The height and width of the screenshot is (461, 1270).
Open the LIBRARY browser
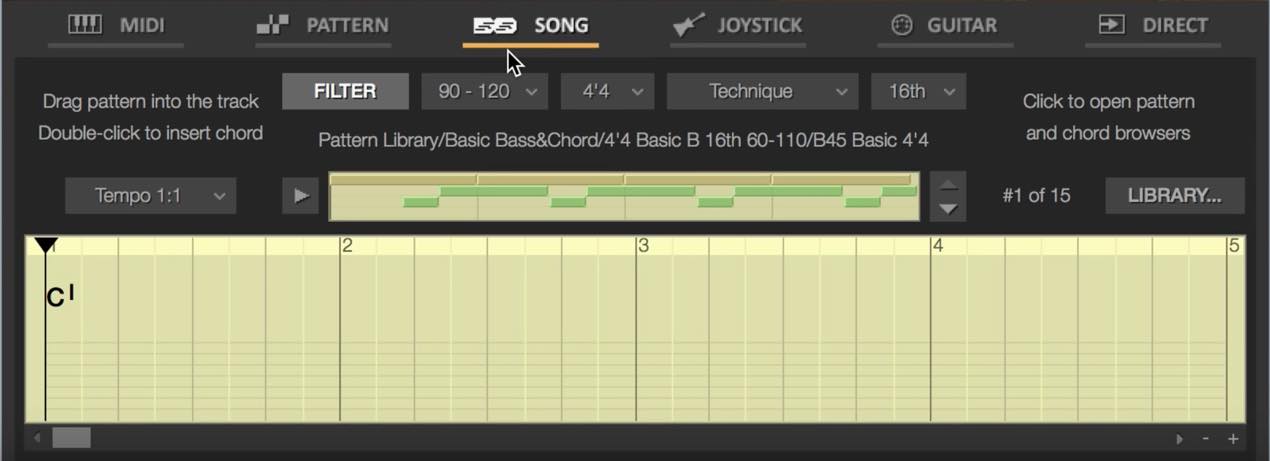click(x=1175, y=196)
